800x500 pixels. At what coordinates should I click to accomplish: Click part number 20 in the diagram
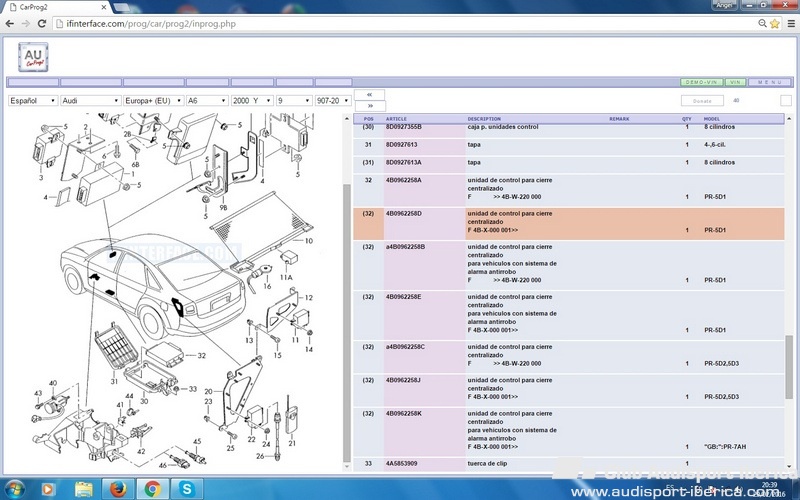[208, 392]
